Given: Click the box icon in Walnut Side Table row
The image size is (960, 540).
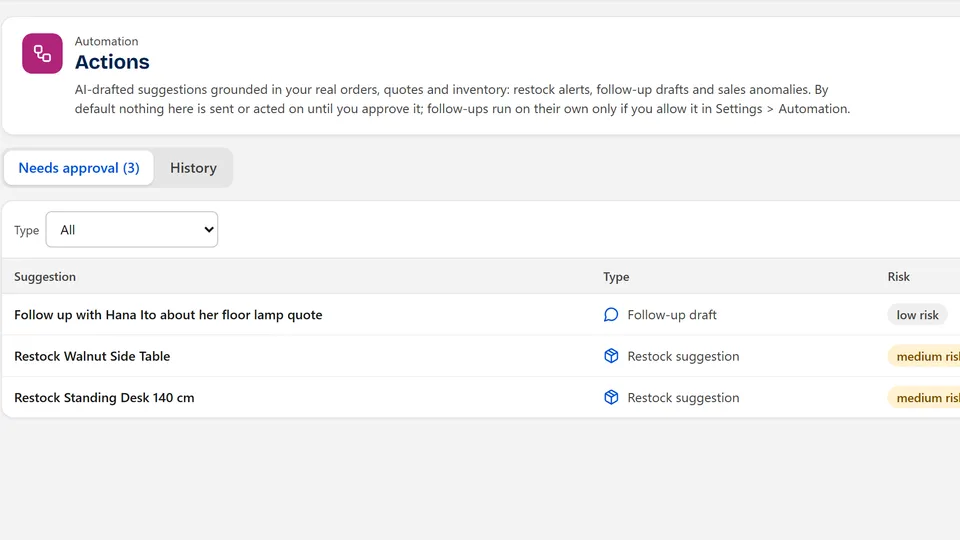Looking at the screenshot, I should point(610,356).
